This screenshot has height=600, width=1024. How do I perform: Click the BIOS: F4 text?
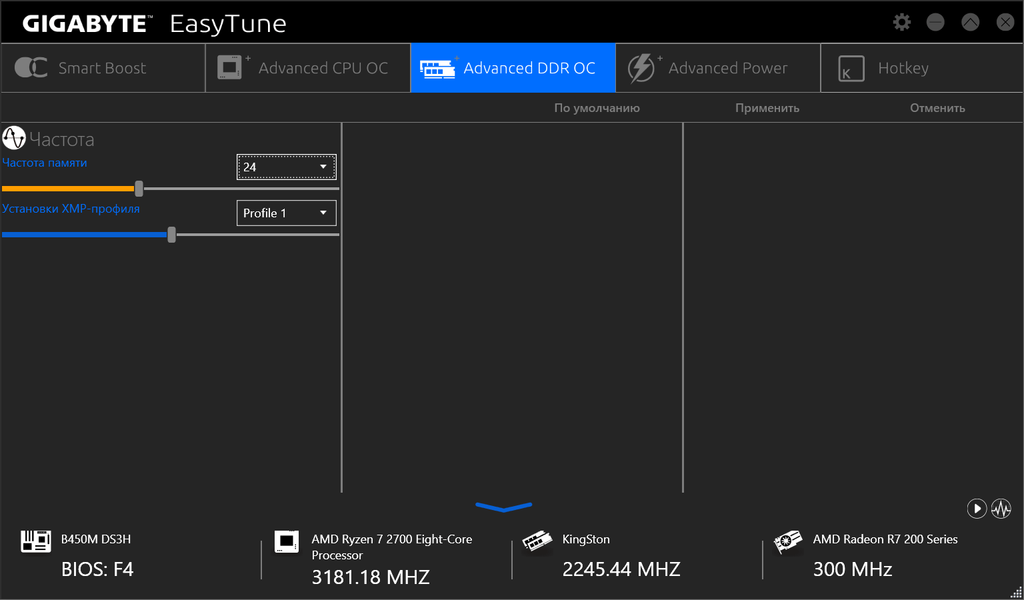[x=97, y=569]
